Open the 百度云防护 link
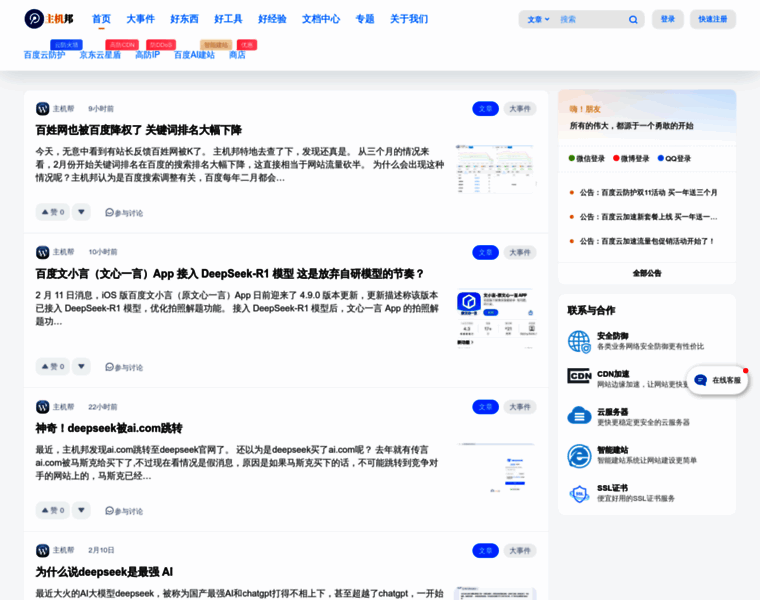 click(45, 55)
